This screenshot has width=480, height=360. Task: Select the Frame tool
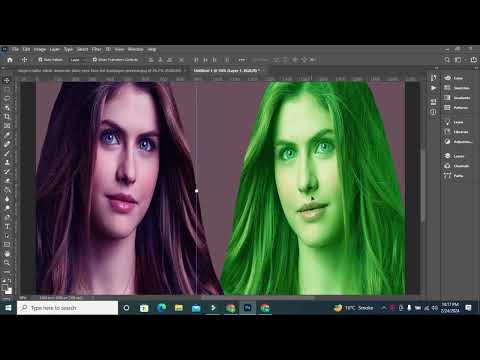[7, 126]
